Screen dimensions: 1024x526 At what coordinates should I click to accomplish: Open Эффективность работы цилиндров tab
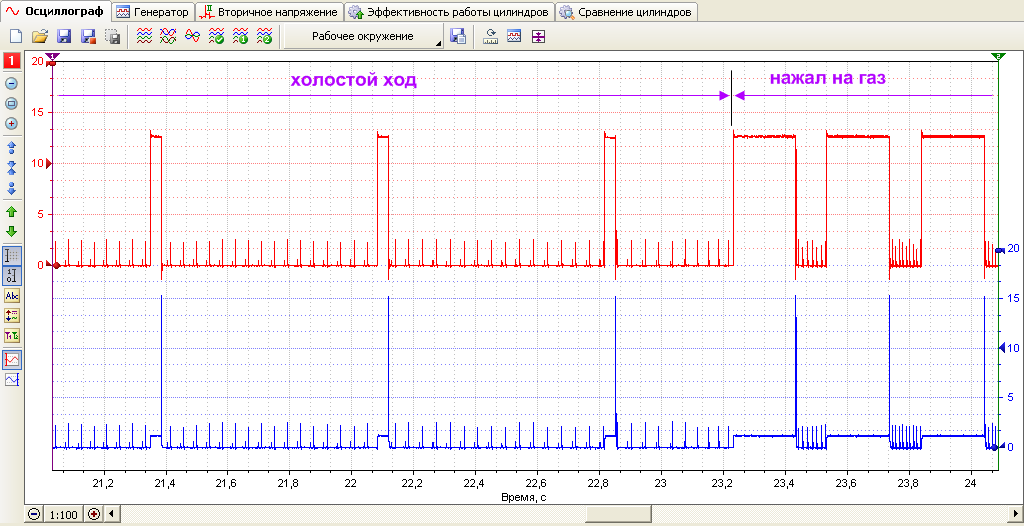point(449,12)
